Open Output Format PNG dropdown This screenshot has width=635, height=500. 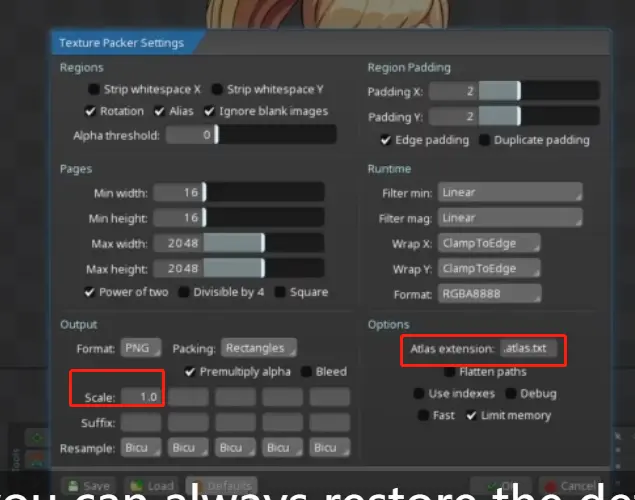point(141,348)
